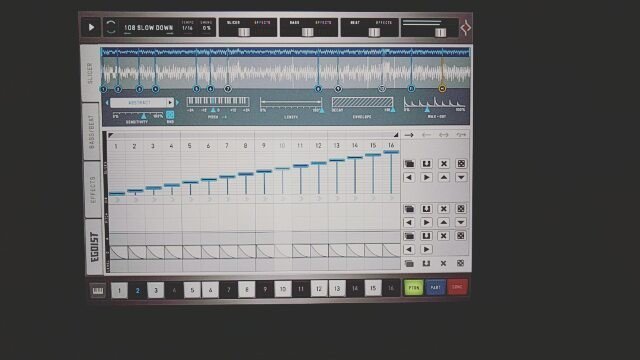Adjust the Bass volume fader
The height and width of the screenshot is (360, 640).
308,32
